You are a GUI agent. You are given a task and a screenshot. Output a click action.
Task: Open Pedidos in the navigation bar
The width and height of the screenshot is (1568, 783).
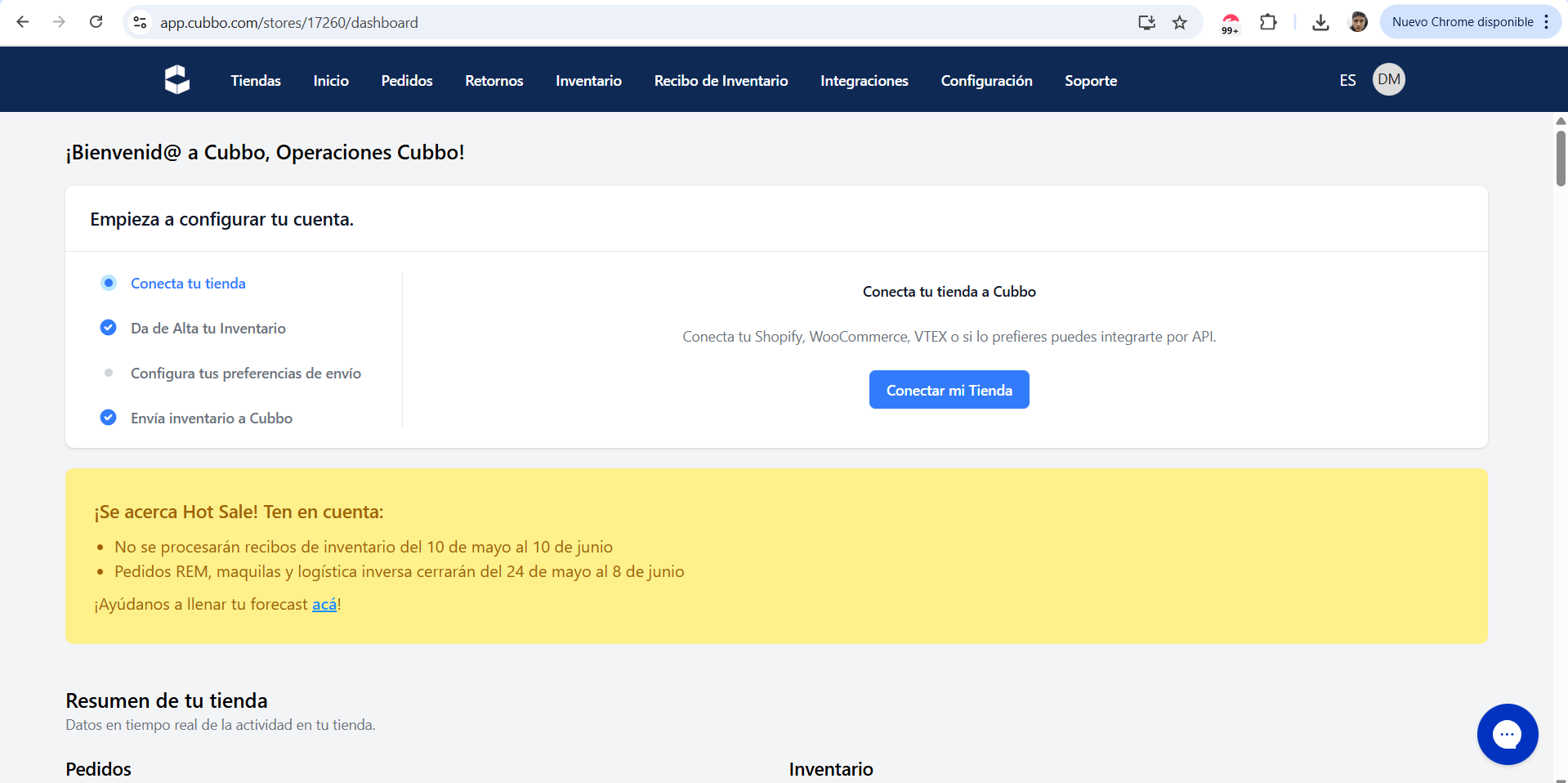tap(407, 80)
